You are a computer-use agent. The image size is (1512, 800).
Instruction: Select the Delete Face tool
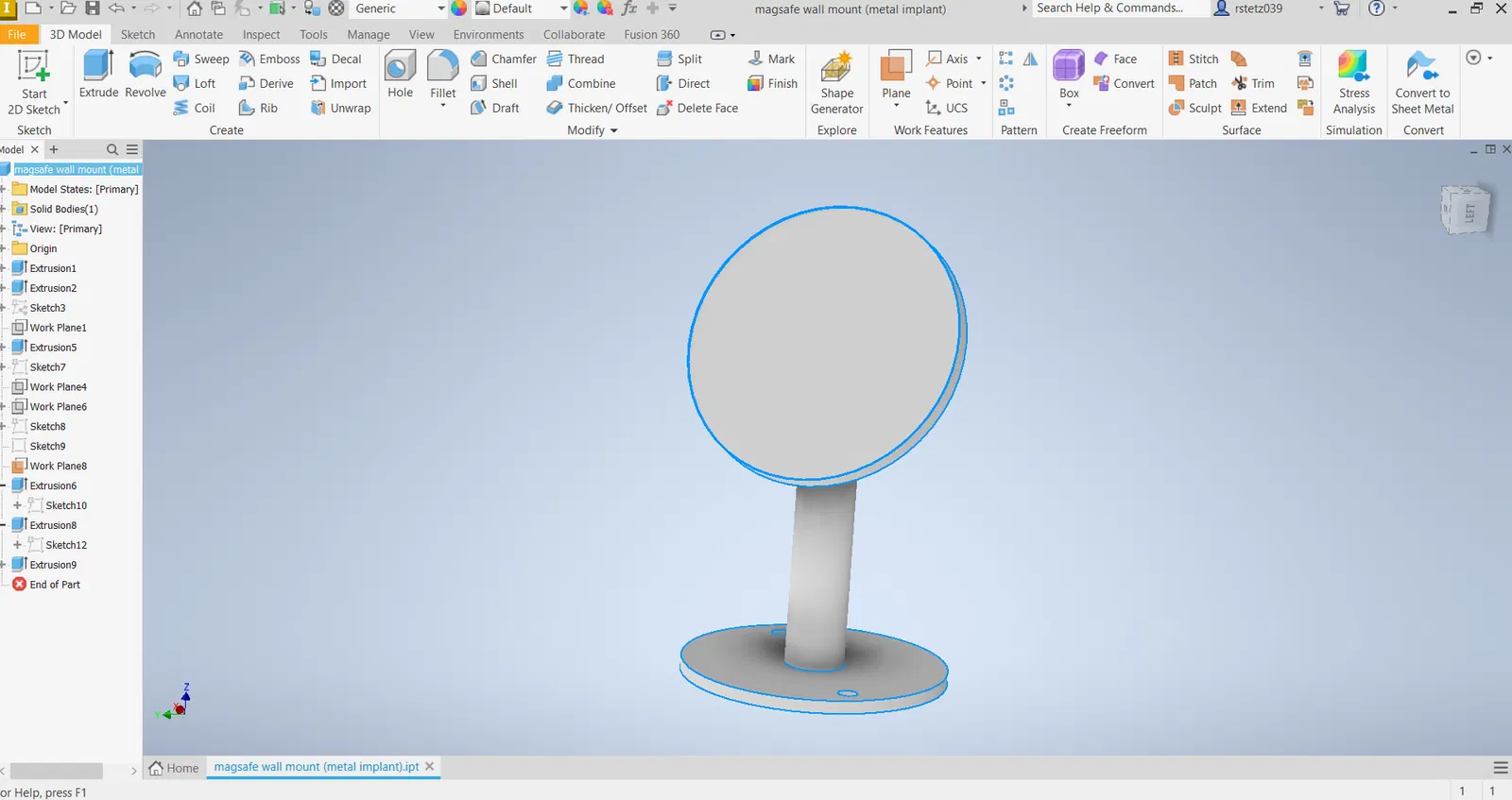[697, 108]
